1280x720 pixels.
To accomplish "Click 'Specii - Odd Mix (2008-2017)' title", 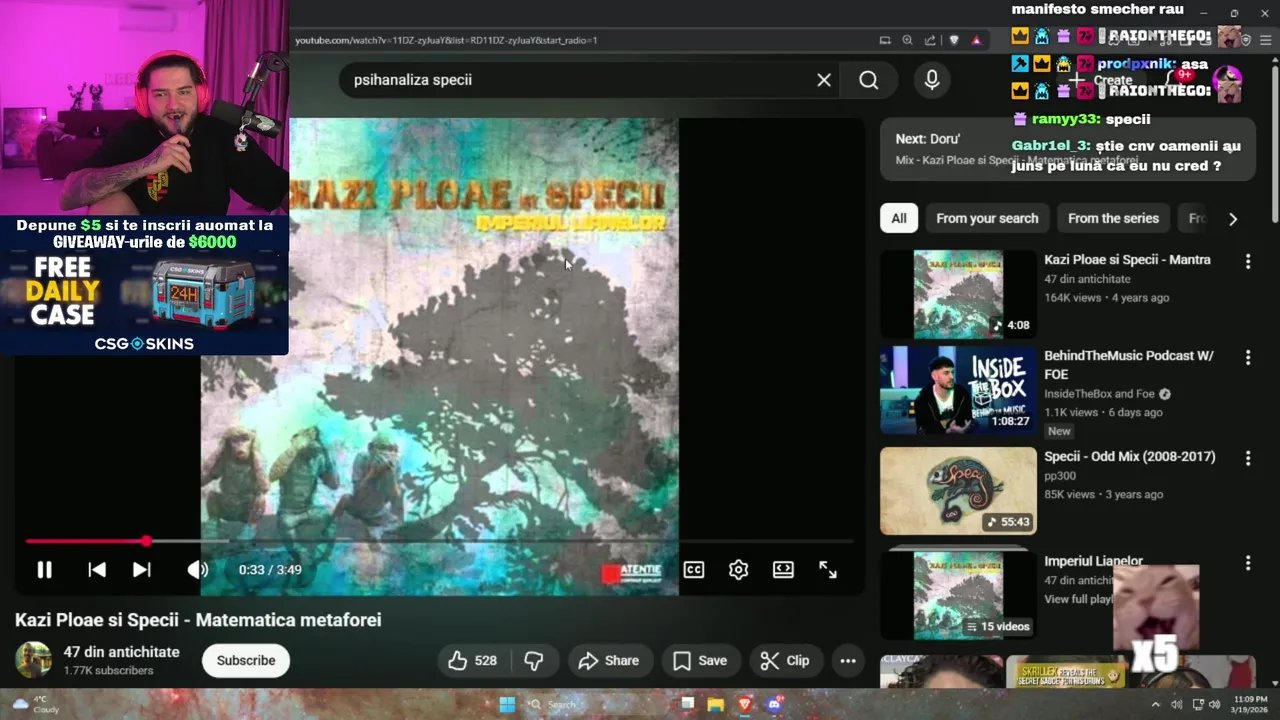I will click(x=1130, y=457).
